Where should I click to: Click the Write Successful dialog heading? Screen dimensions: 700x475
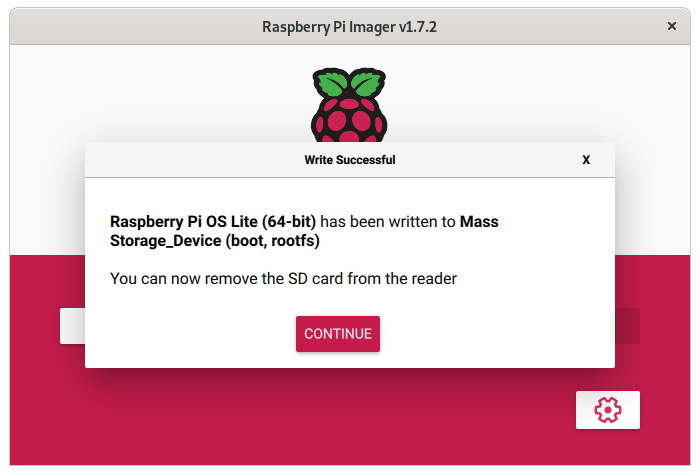[x=349, y=160]
